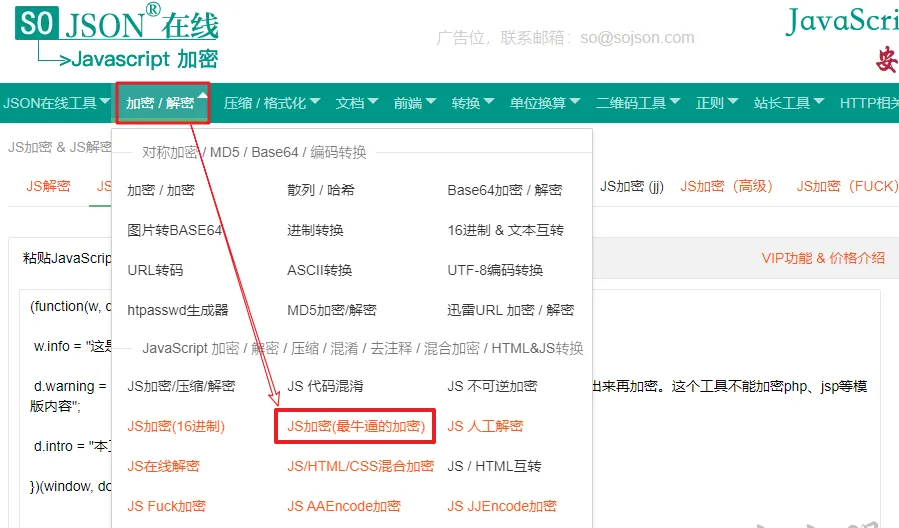The image size is (899, 528).
Task: Choose JS加密(16进制) link
Action: coord(176,426)
